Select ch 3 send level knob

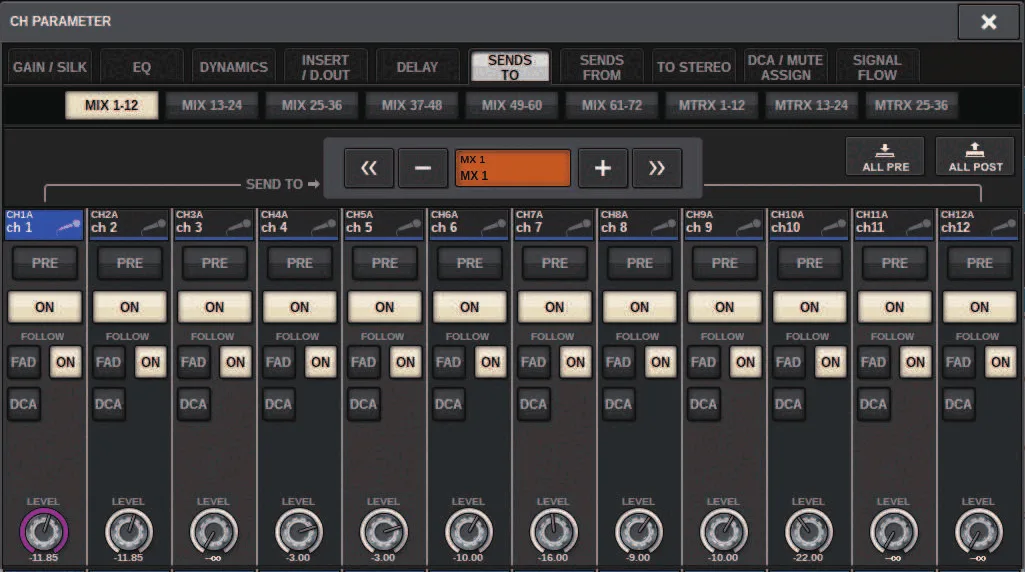click(x=214, y=531)
